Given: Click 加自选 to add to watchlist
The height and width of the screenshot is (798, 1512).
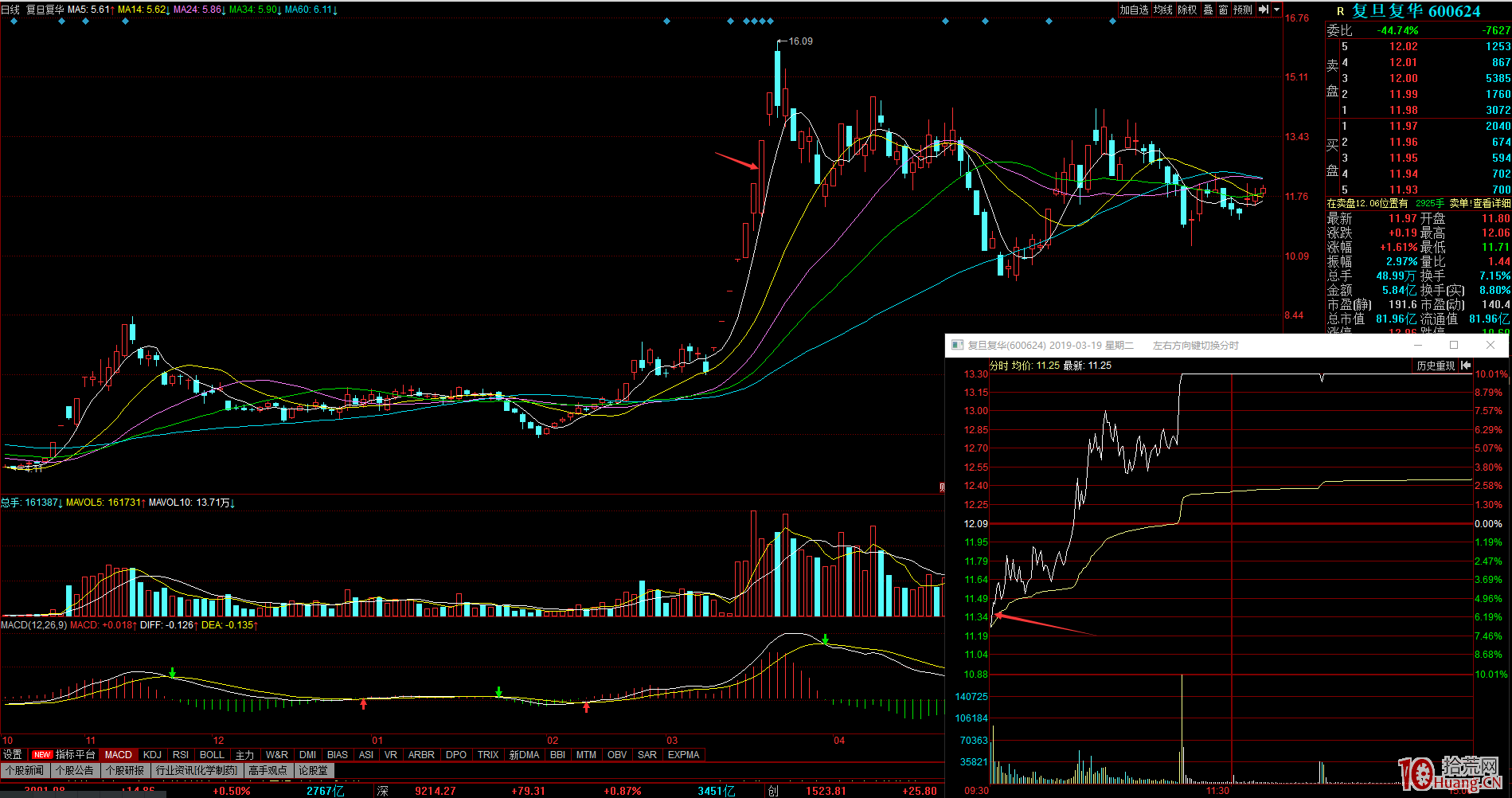Looking at the screenshot, I should click(x=1134, y=10).
